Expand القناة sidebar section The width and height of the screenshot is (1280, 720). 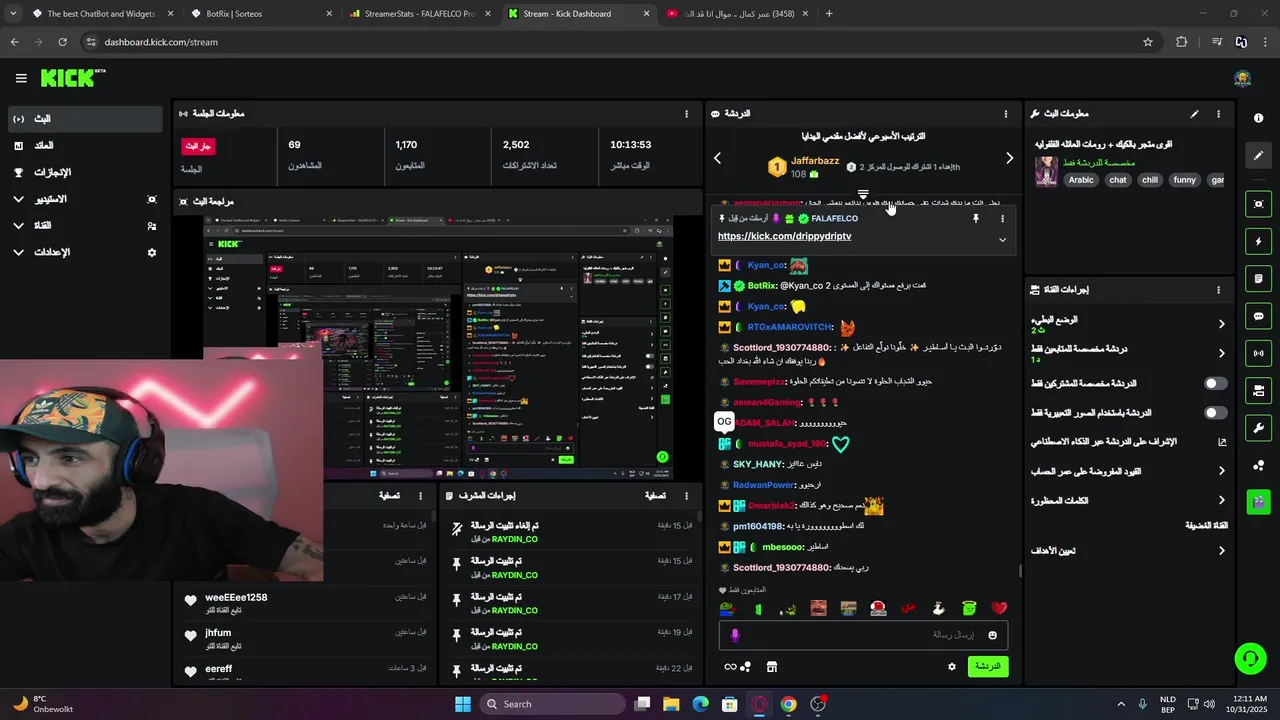19,226
